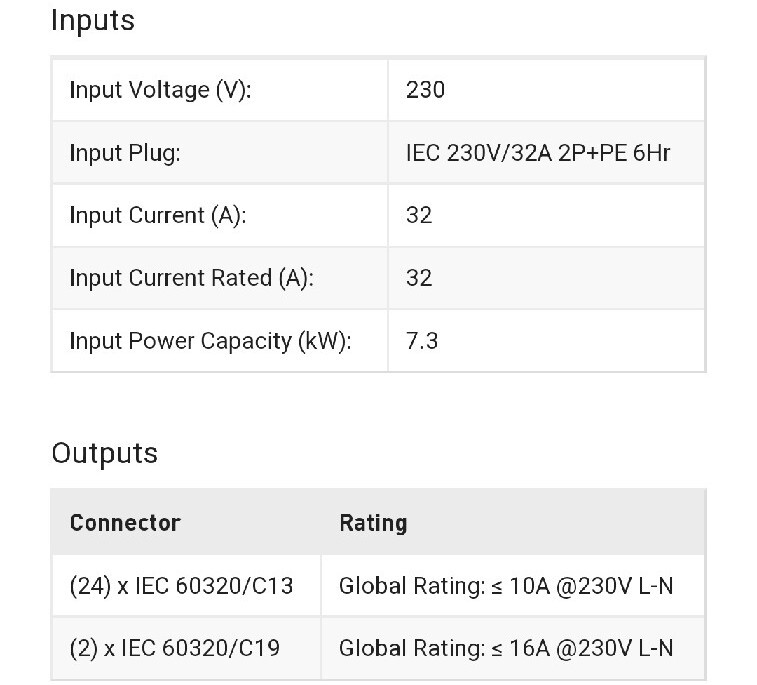Select the Input Current Rated (A) label
The width and height of the screenshot is (757, 685).
coord(191,278)
